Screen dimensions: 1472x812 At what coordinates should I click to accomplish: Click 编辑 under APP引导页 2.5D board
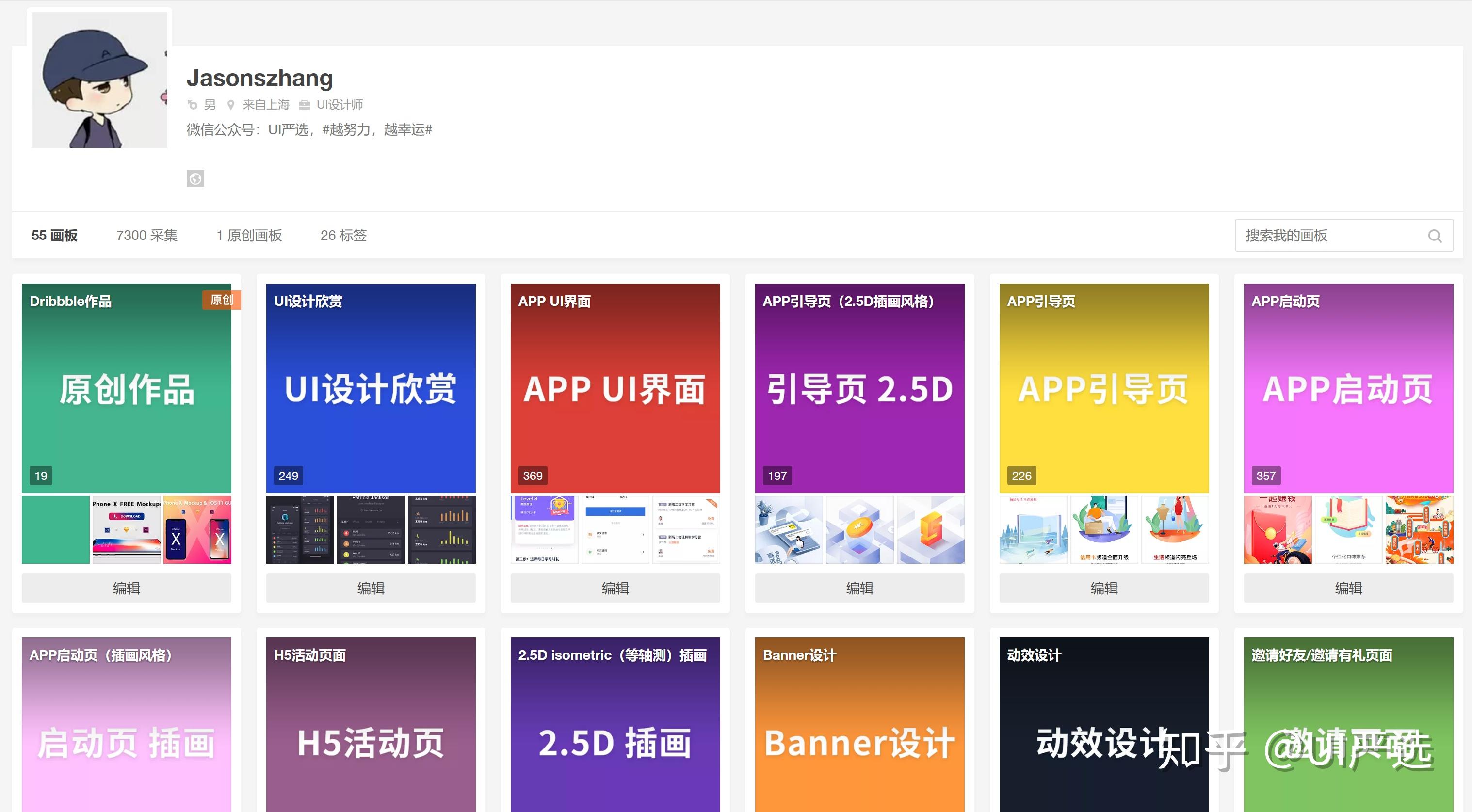click(x=859, y=588)
